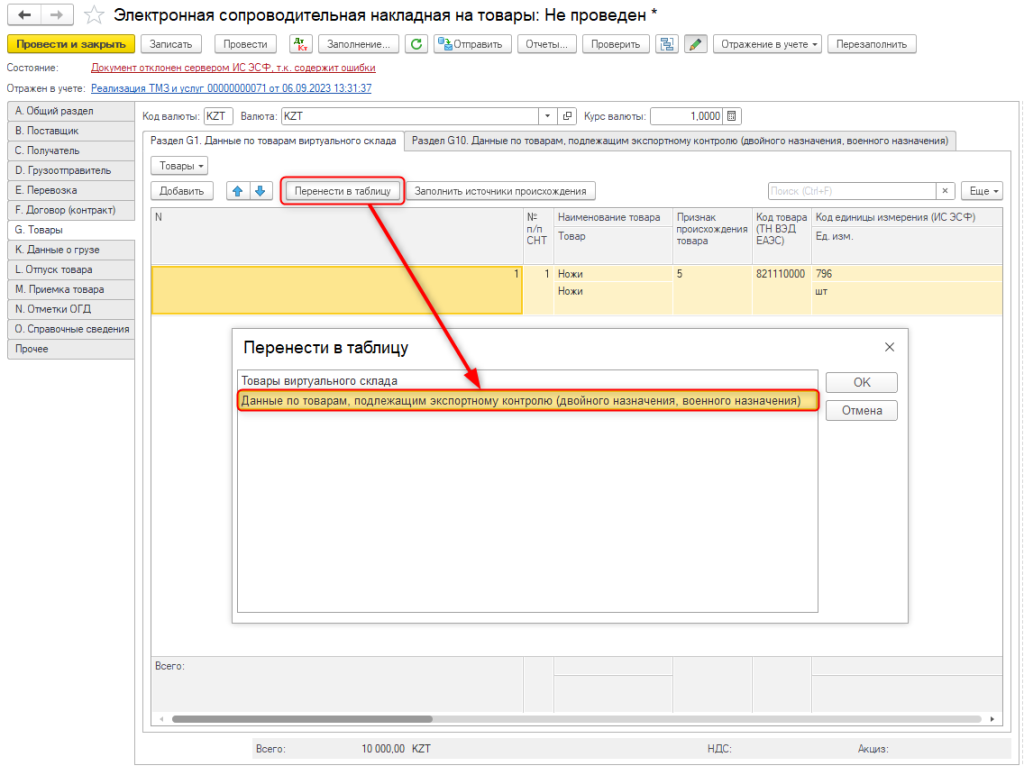Screen dimensions: 1024x775
Task: Open the document structure icon
Action: pyautogui.click(x=667, y=44)
